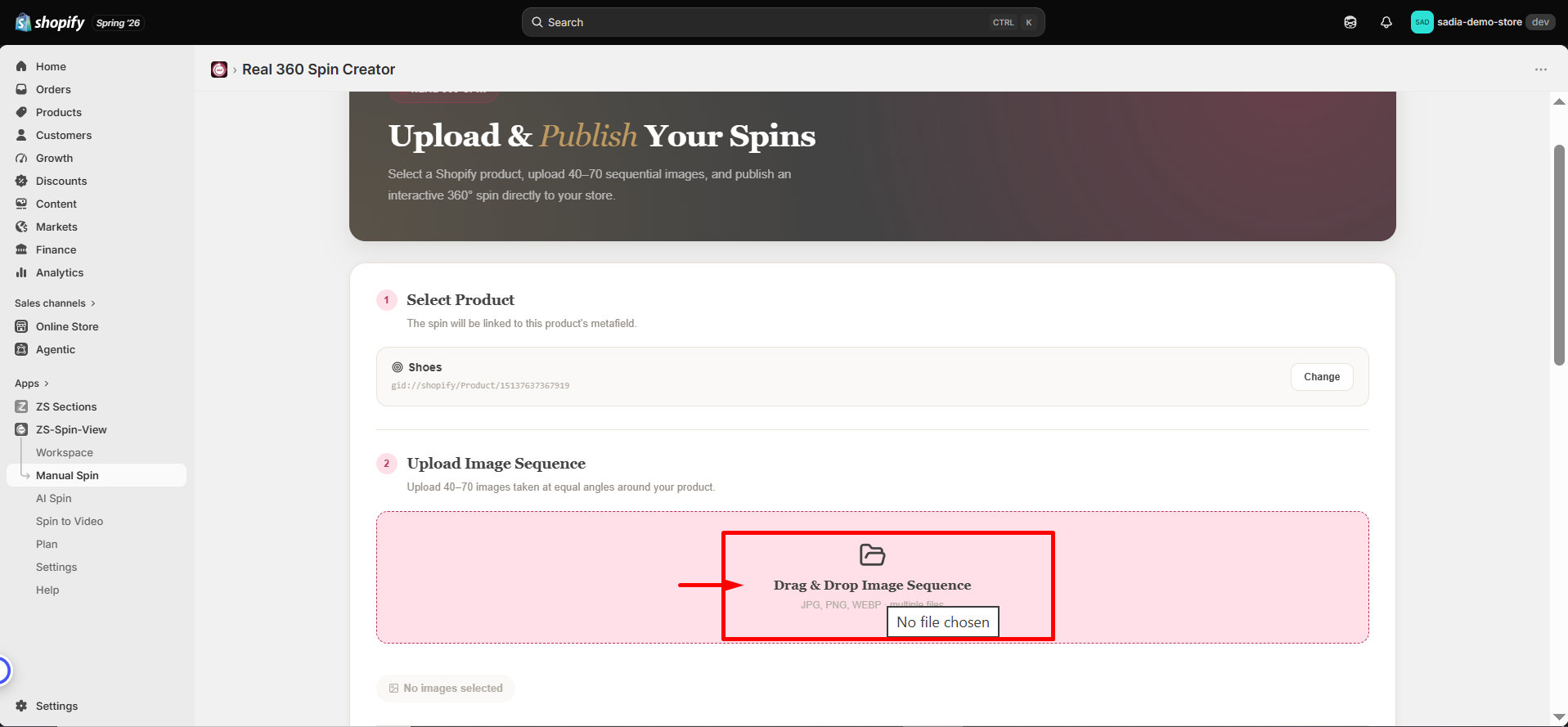
Task: Go to the AI Spin page
Action: 54,498
